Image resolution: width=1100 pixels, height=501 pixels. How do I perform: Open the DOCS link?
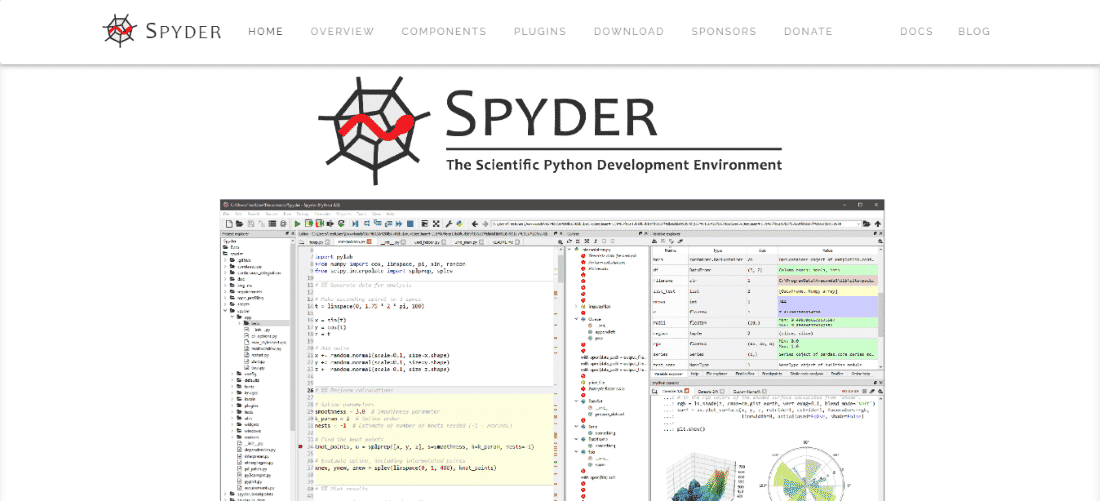point(916,32)
